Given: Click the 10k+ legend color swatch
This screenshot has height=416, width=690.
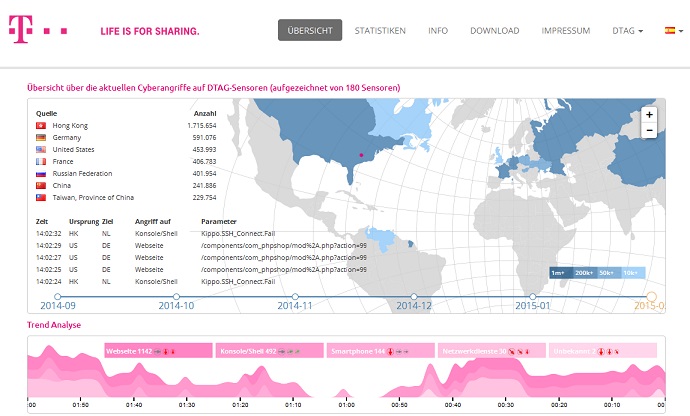Looking at the screenshot, I should 633,273.
